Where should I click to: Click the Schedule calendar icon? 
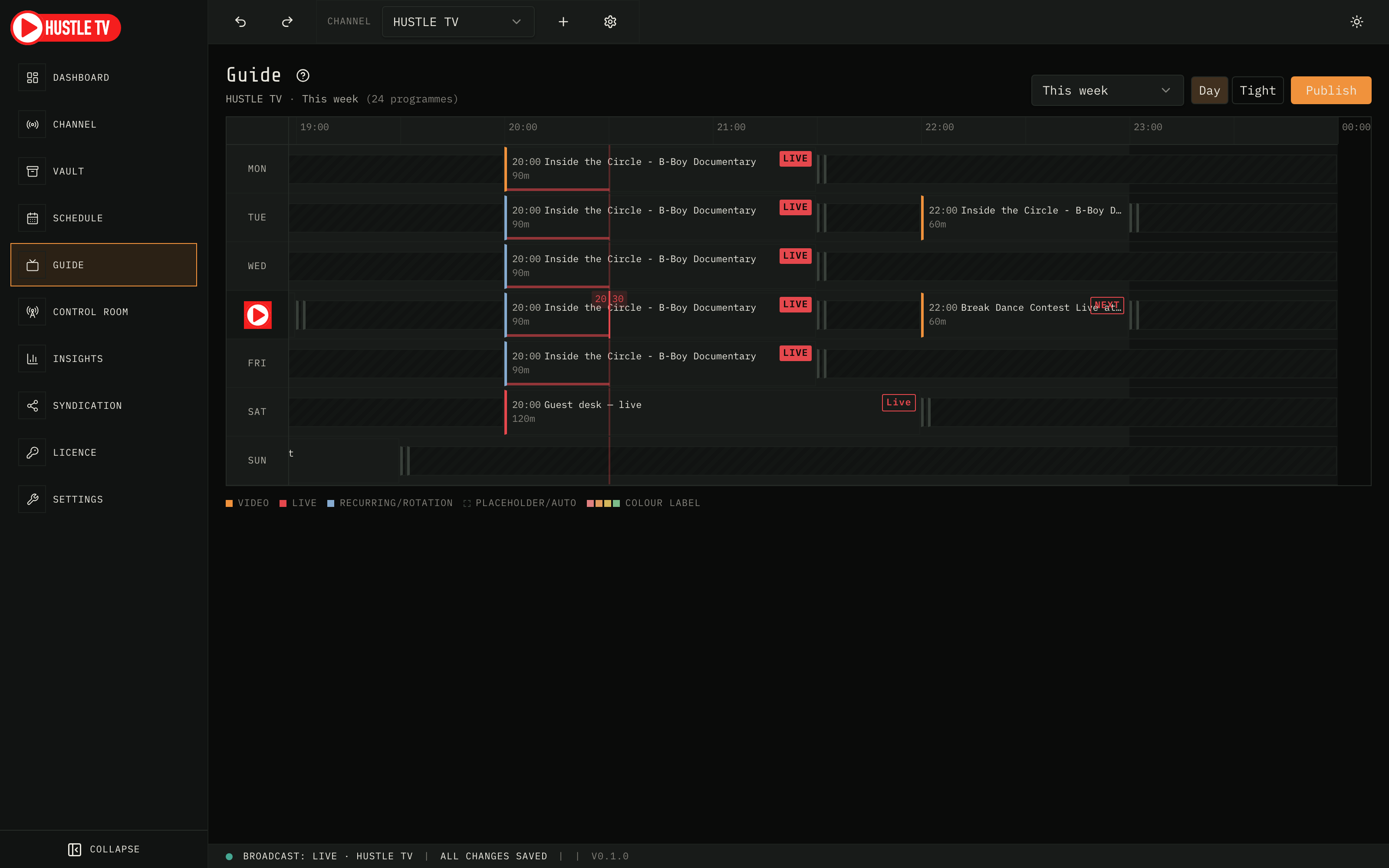32,218
